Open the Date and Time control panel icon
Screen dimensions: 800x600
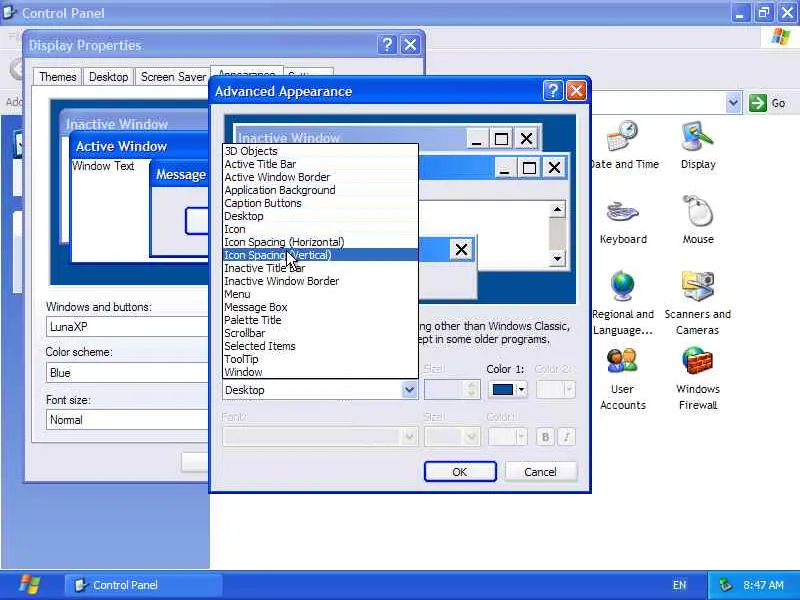pos(623,144)
